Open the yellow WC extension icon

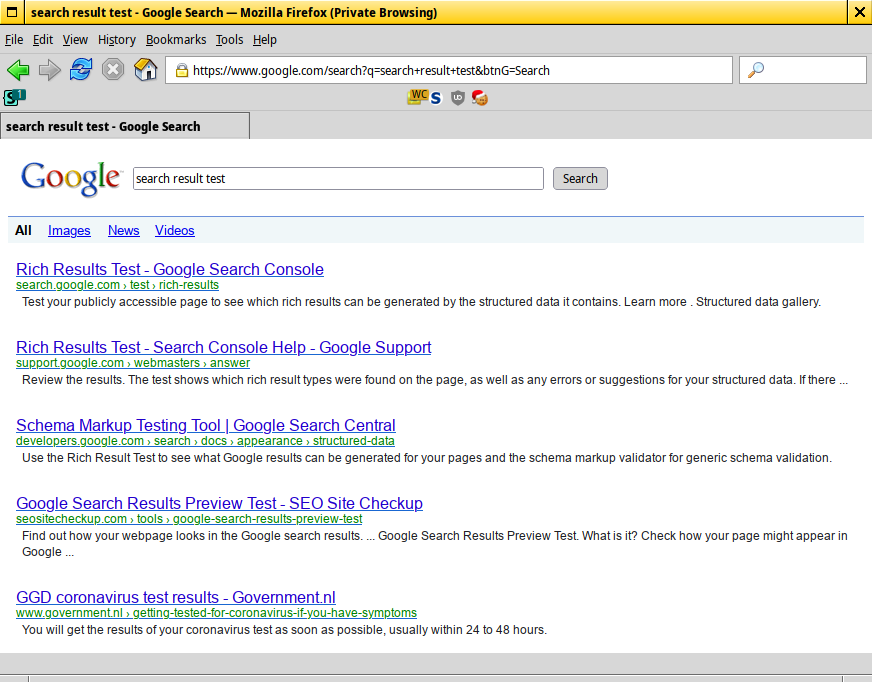point(418,97)
